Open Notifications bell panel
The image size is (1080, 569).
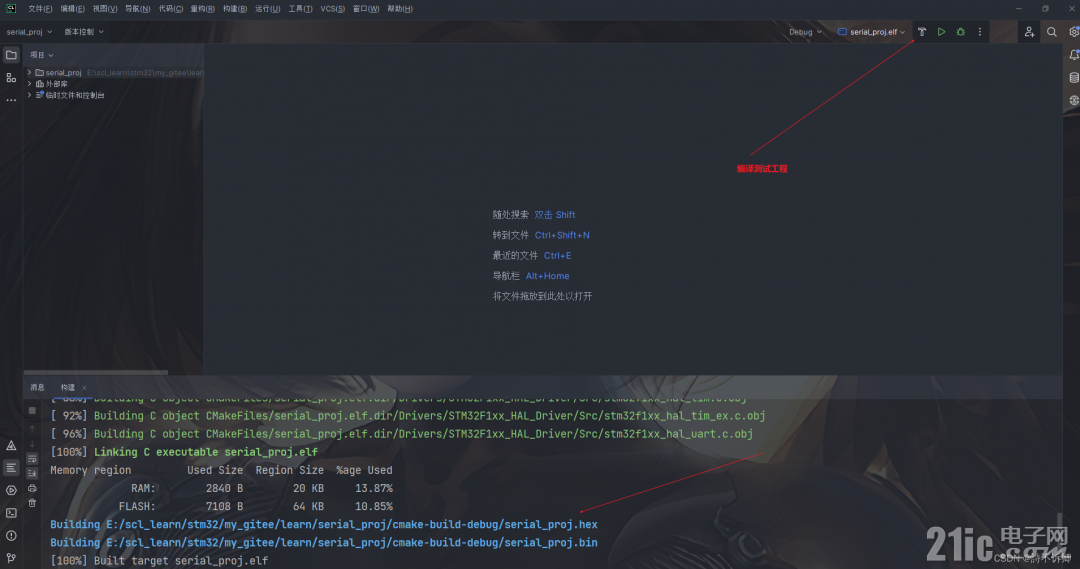tap(1074, 55)
